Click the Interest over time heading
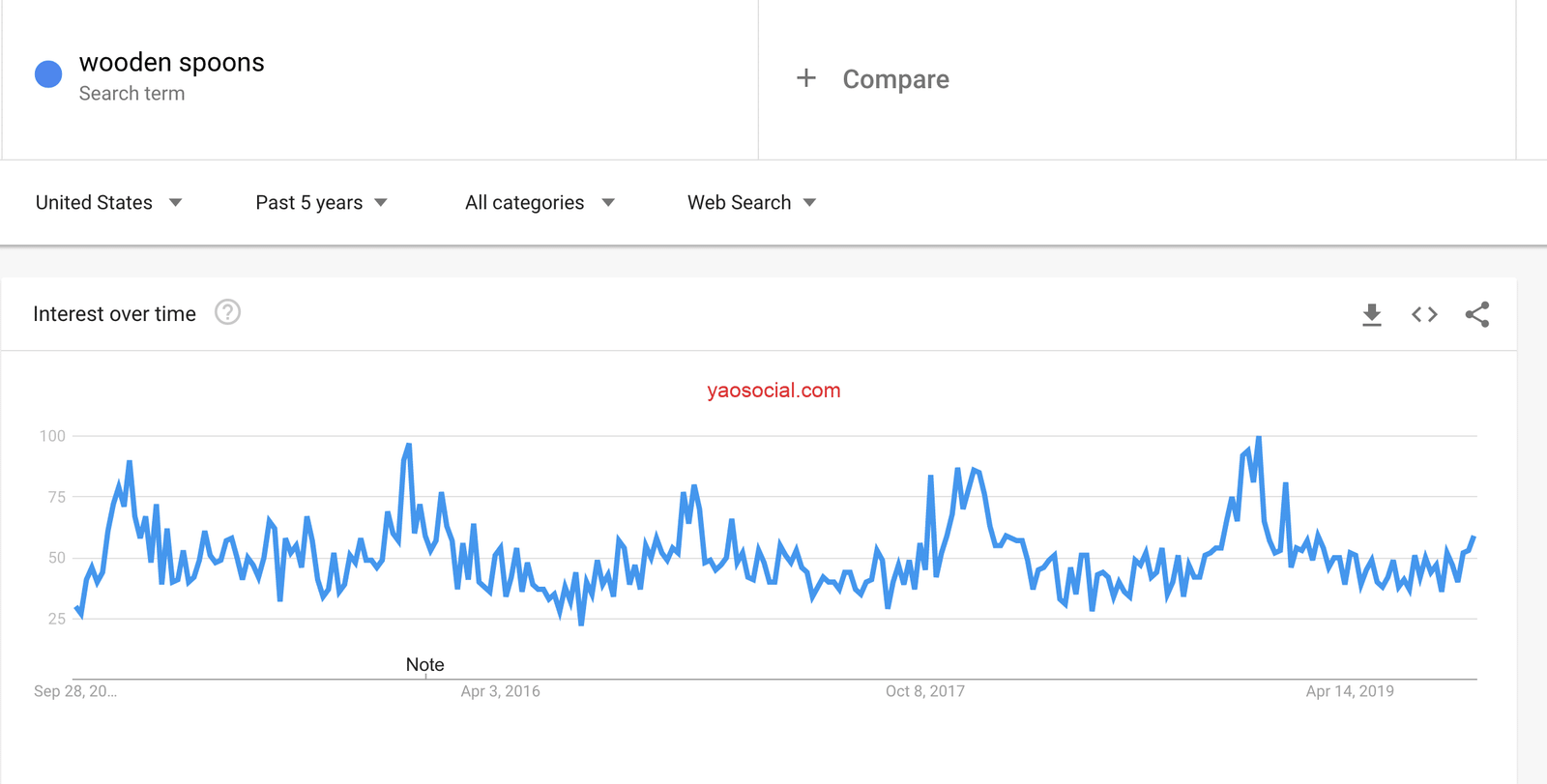The width and height of the screenshot is (1547, 784). click(114, 314)
